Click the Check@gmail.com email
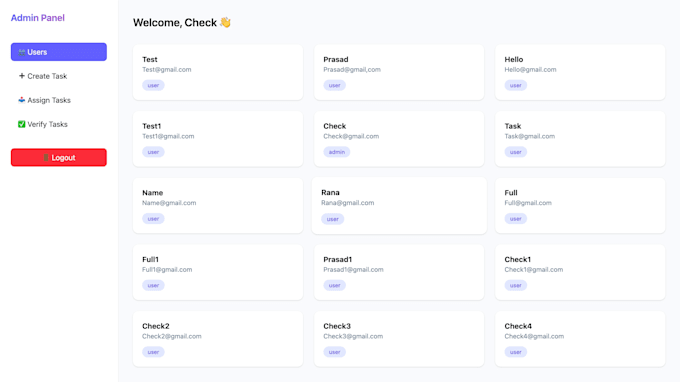The image size is (680, 382). [x=351, y=136]
